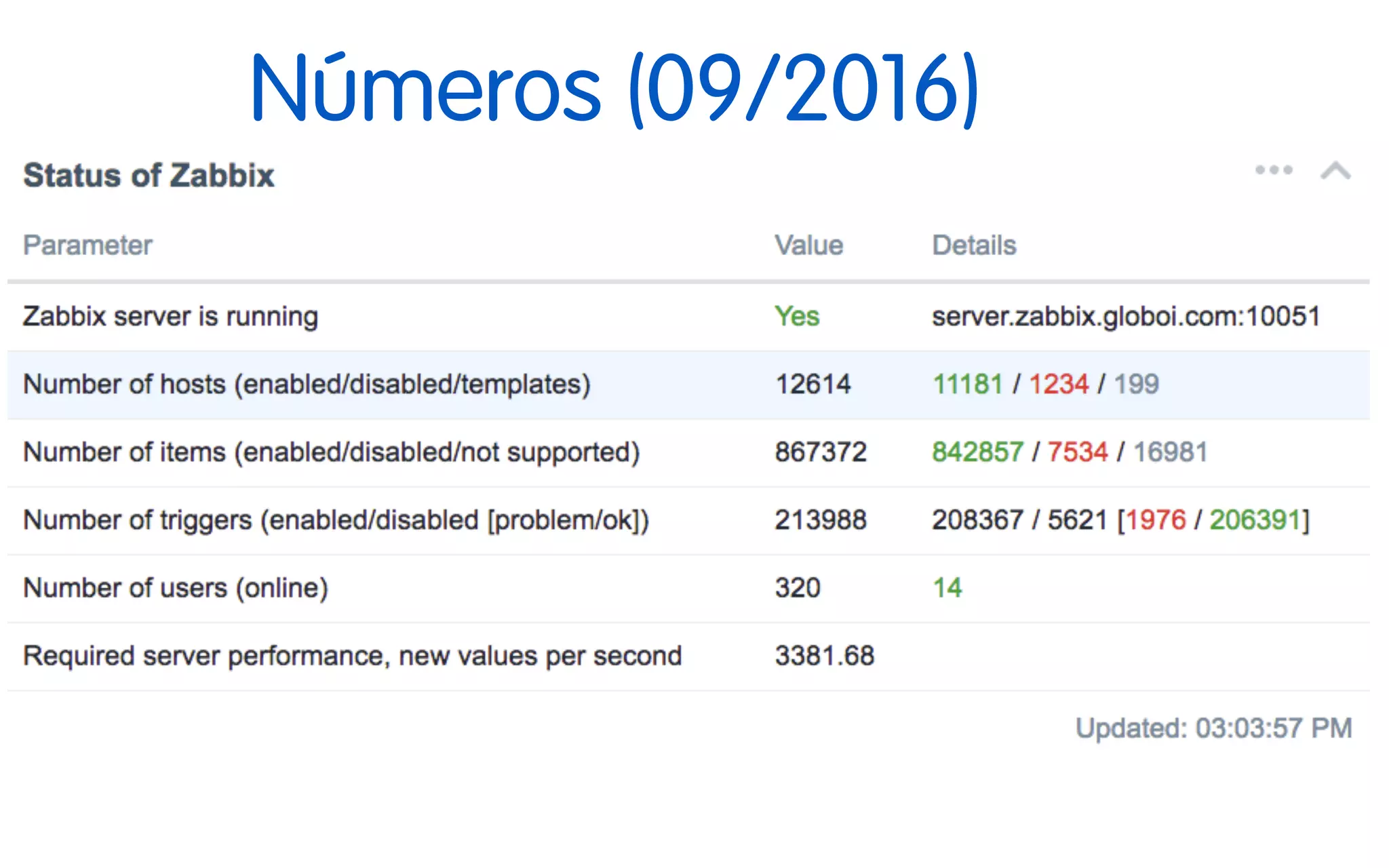Select the Number of hosts row

[307, 384]
